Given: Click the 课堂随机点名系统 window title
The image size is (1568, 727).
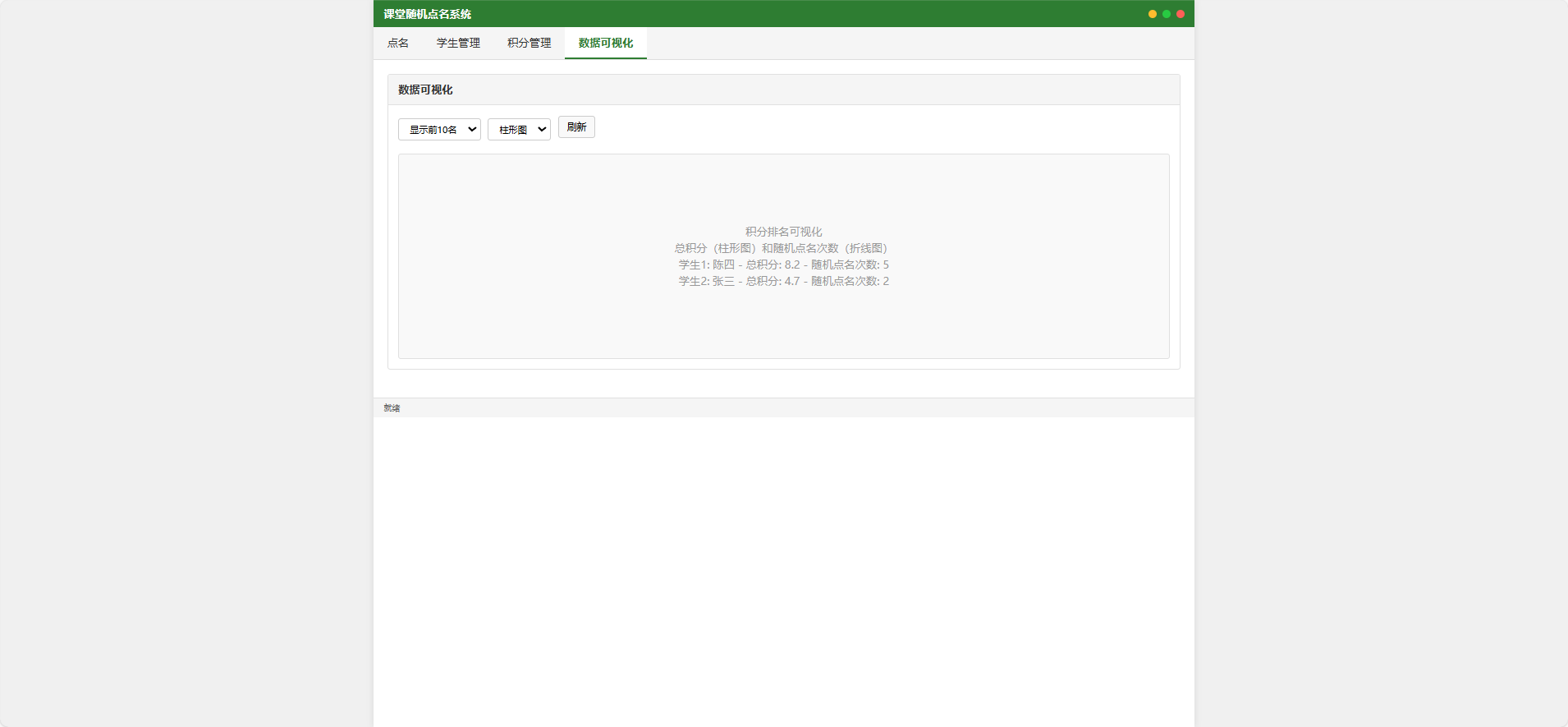Looking at the screenshot, I should [x=428, y=14].
